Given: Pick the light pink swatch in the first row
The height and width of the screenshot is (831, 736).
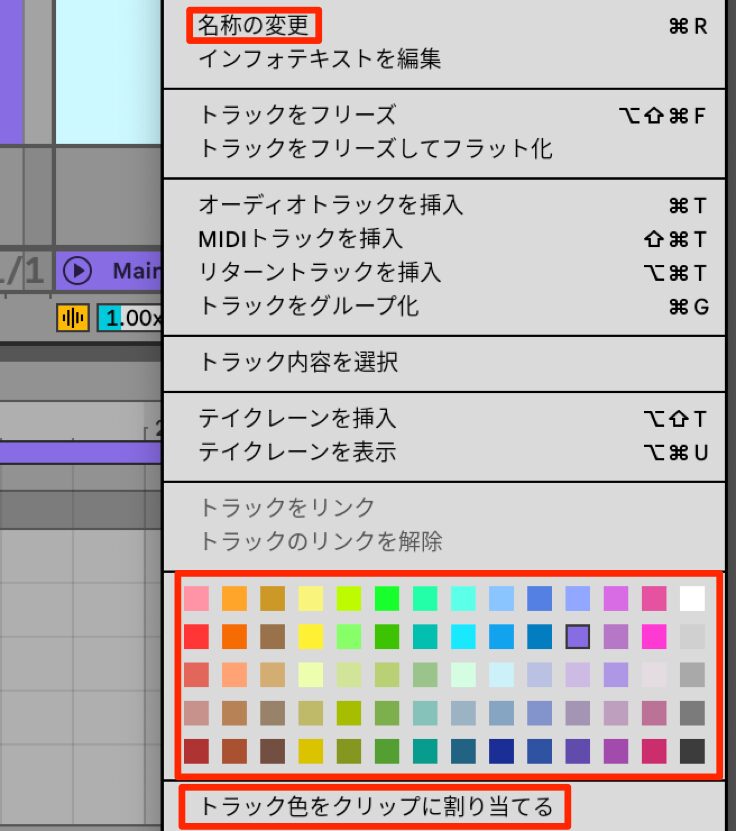Looking at the screenshot, I should click(x=196, y=598).
